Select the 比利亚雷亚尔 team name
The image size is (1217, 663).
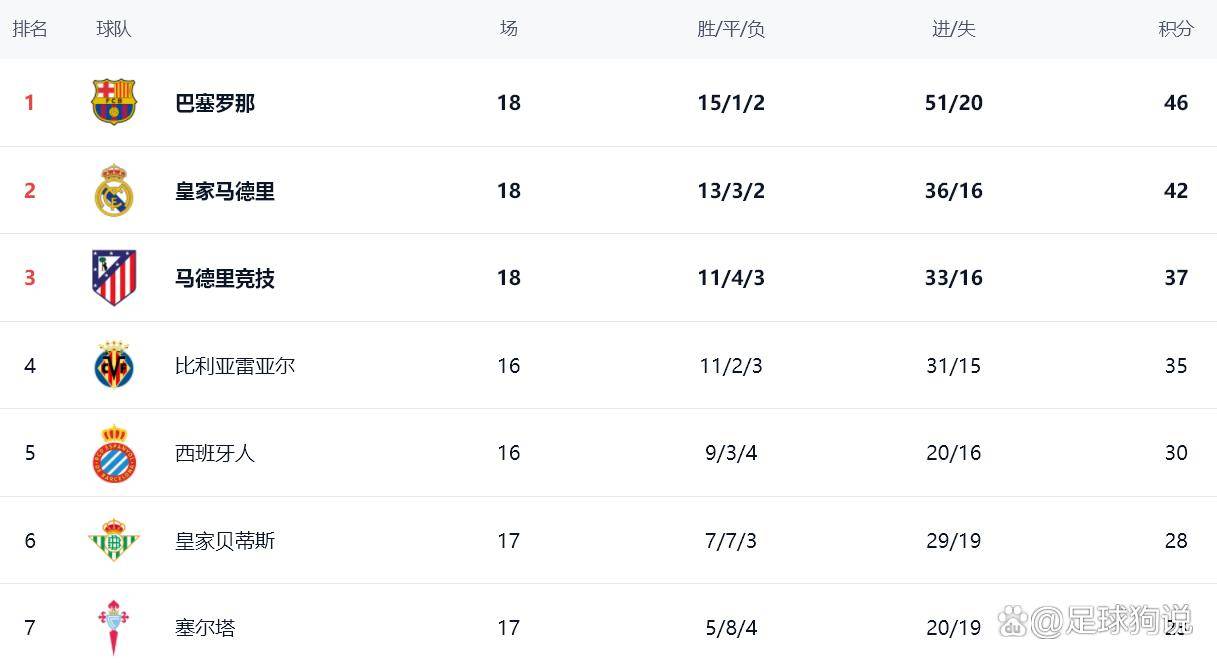click(235, 366)
